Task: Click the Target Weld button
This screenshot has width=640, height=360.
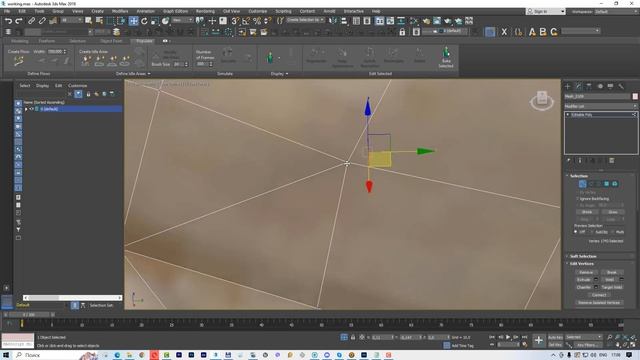Action: (611, 287)
